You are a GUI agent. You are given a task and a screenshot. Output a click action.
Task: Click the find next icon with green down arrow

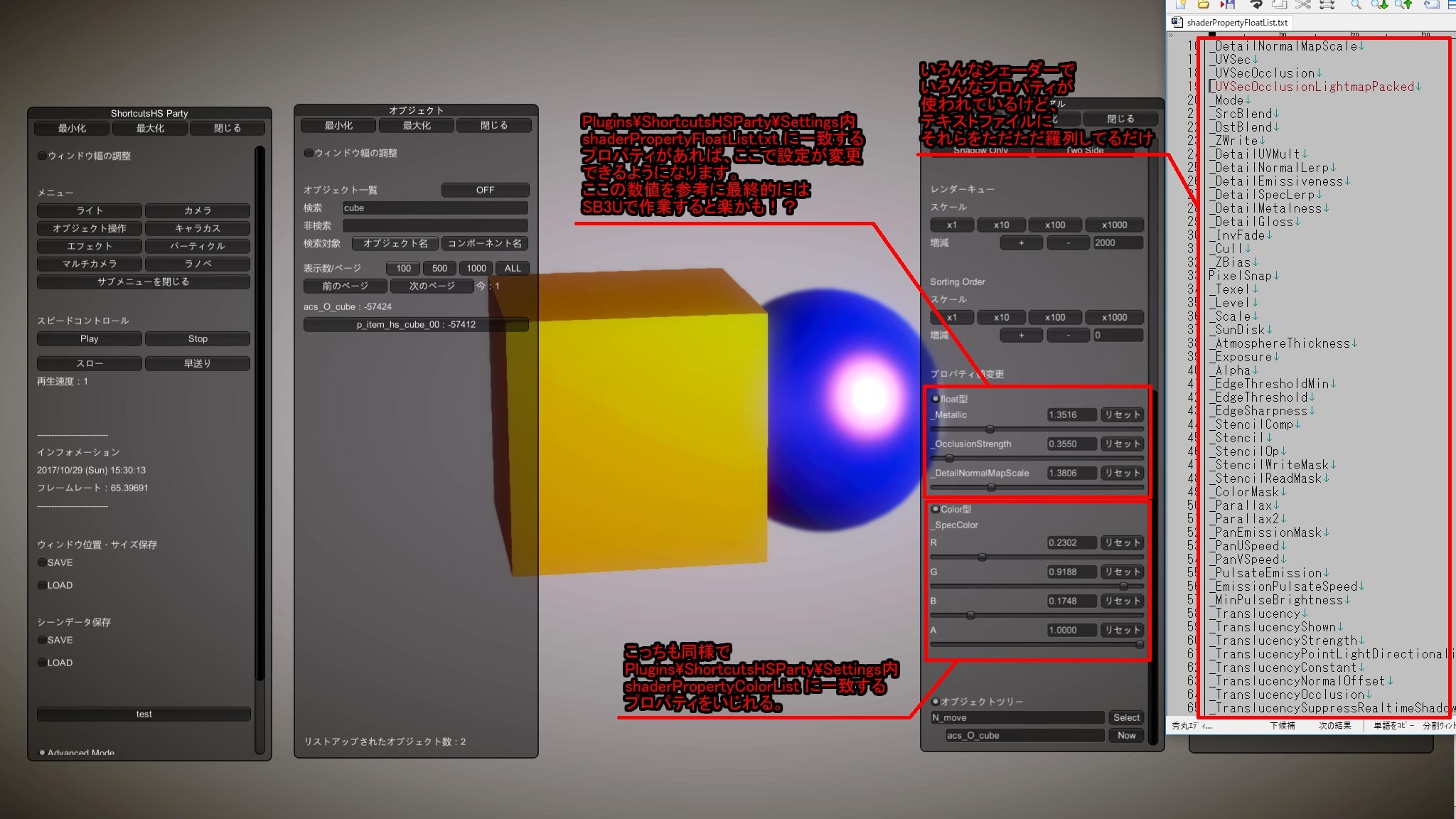tap(1379, 4)
